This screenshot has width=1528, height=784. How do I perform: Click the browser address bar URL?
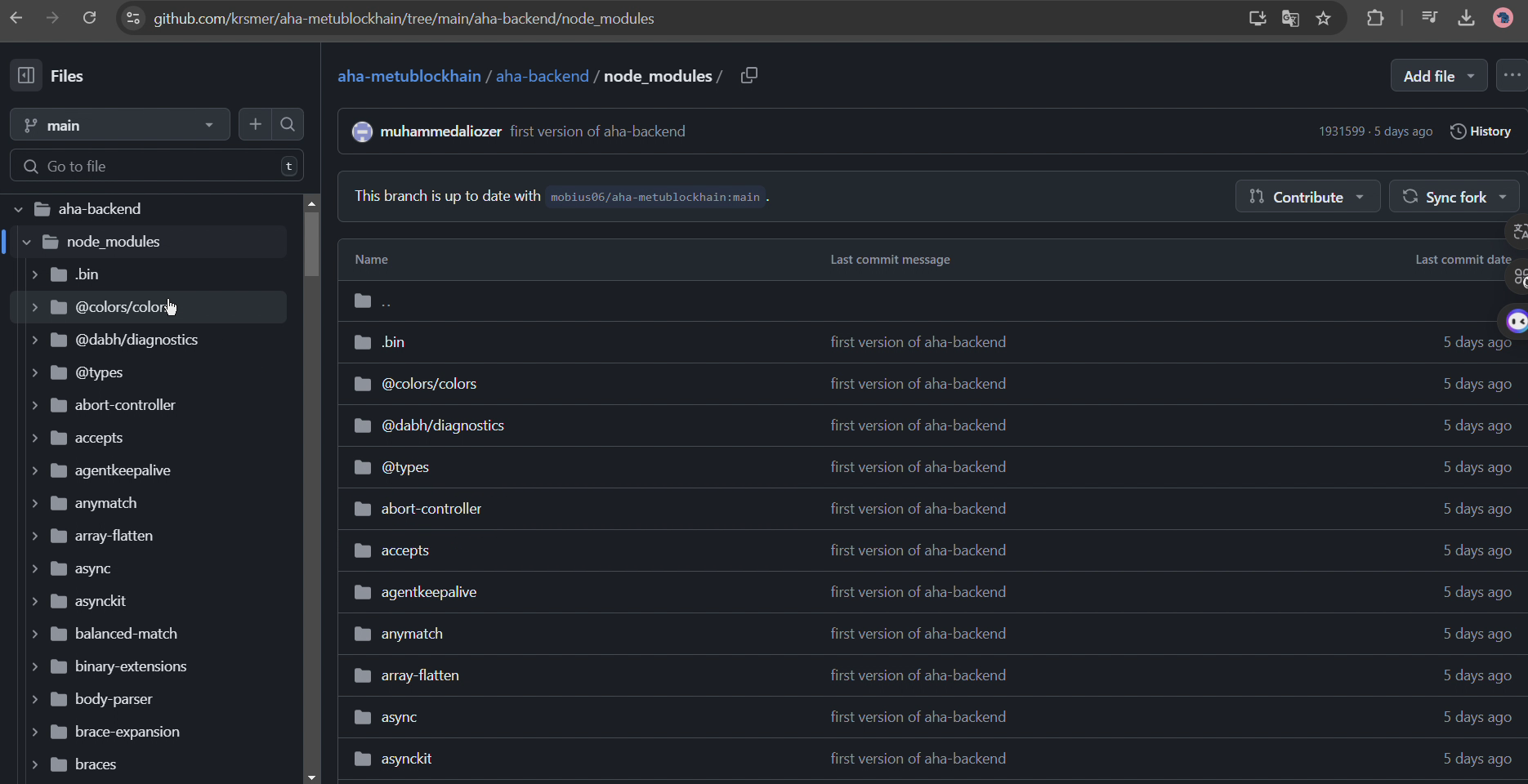click(404, 18)
